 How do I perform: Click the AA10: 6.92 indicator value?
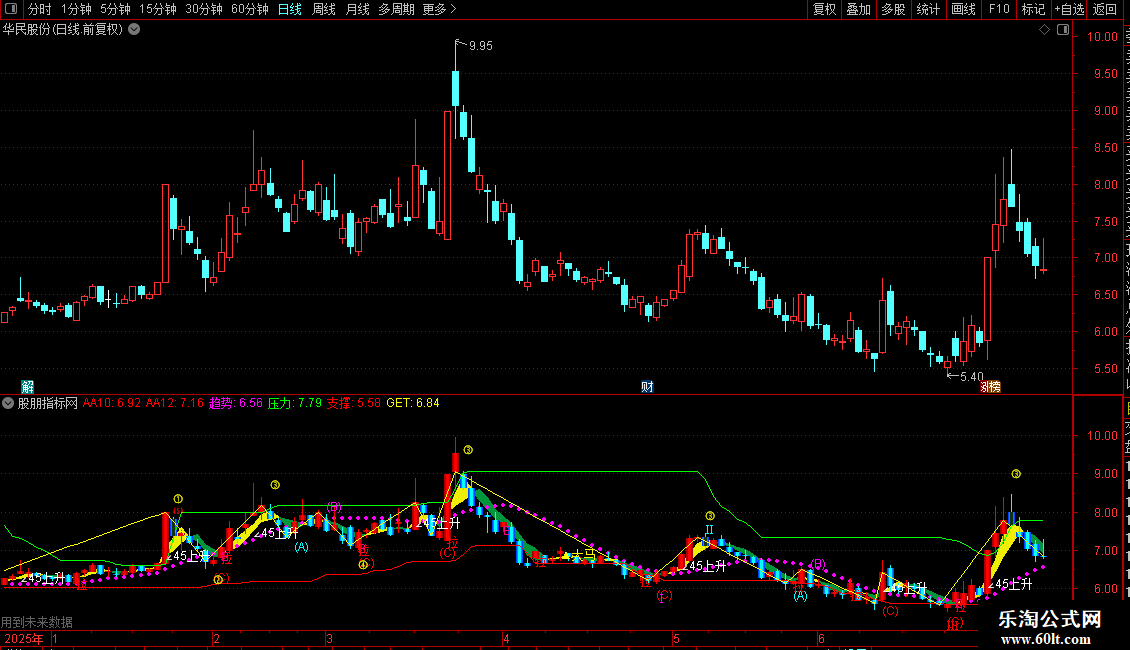(x=112, y=404)
